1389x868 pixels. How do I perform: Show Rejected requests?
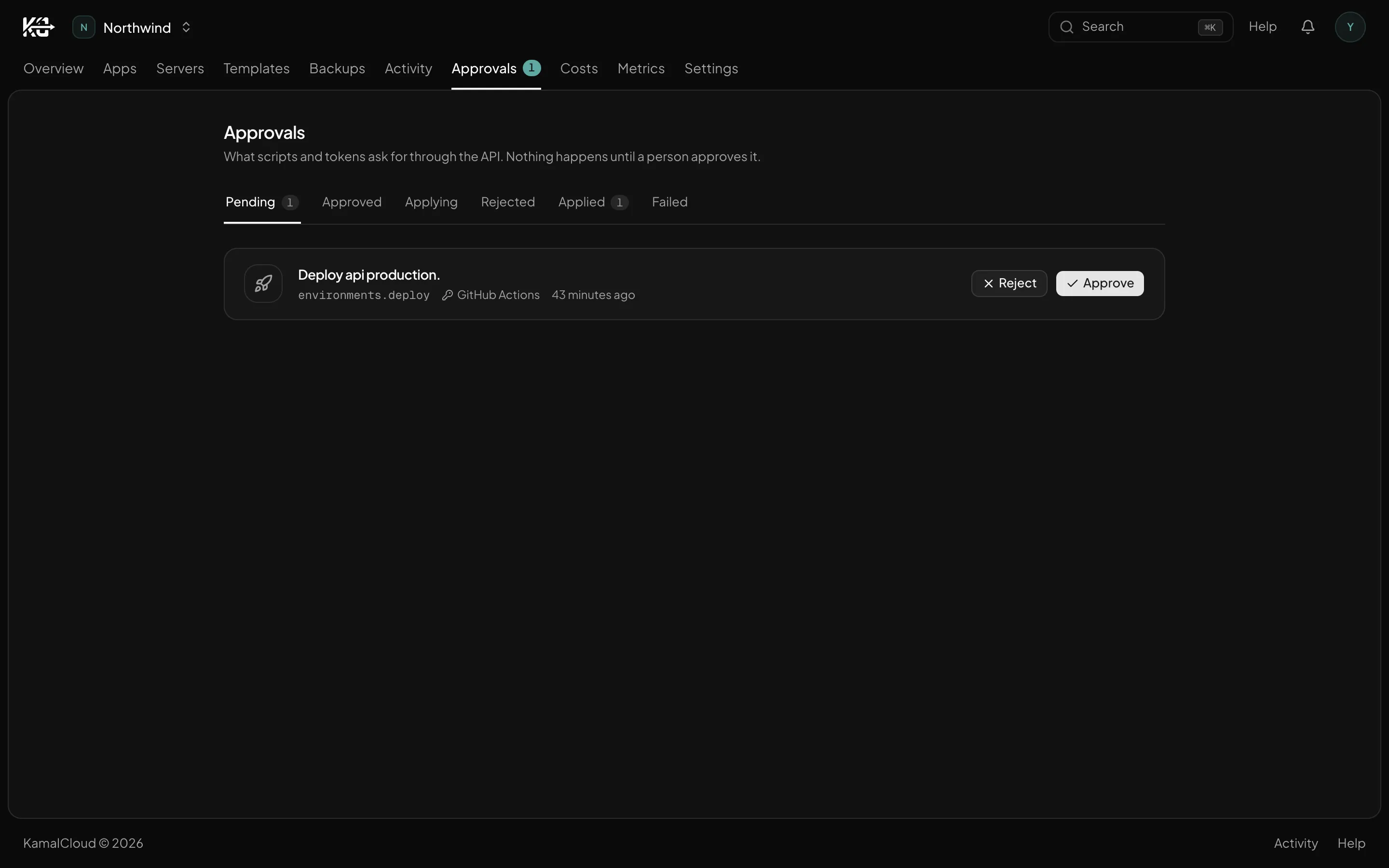click(x=508, y=202)
